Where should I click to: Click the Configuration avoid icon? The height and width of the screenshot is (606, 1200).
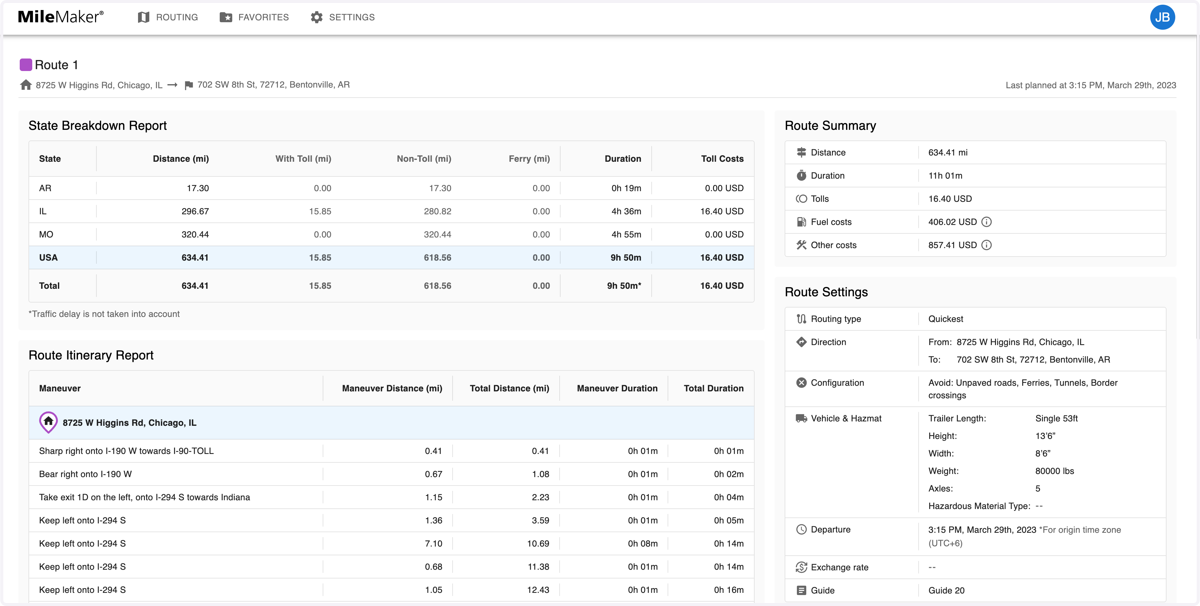pos(801,383)
